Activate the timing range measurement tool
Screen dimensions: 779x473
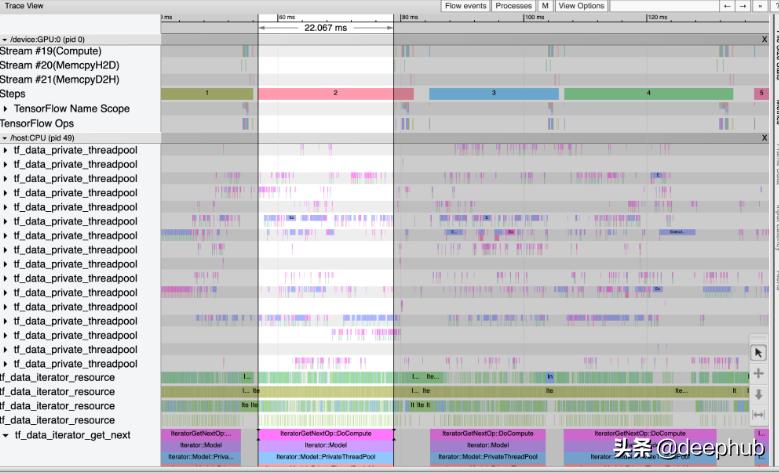pos(758,414)
